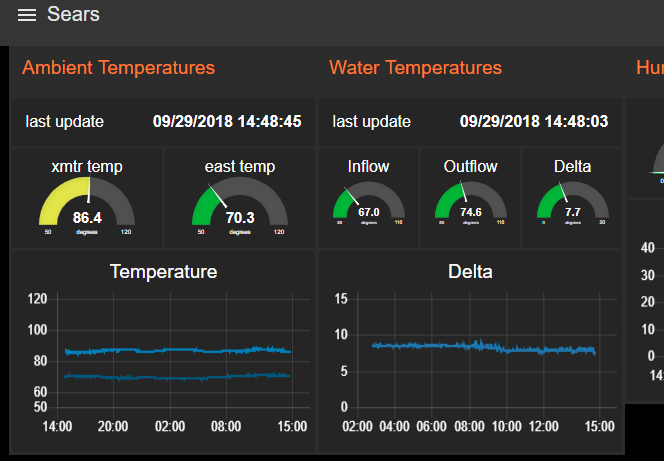Click the 86.4 xmtr temp reading
The width and height of the screenshot is (664, 461).
click(88, 217)
